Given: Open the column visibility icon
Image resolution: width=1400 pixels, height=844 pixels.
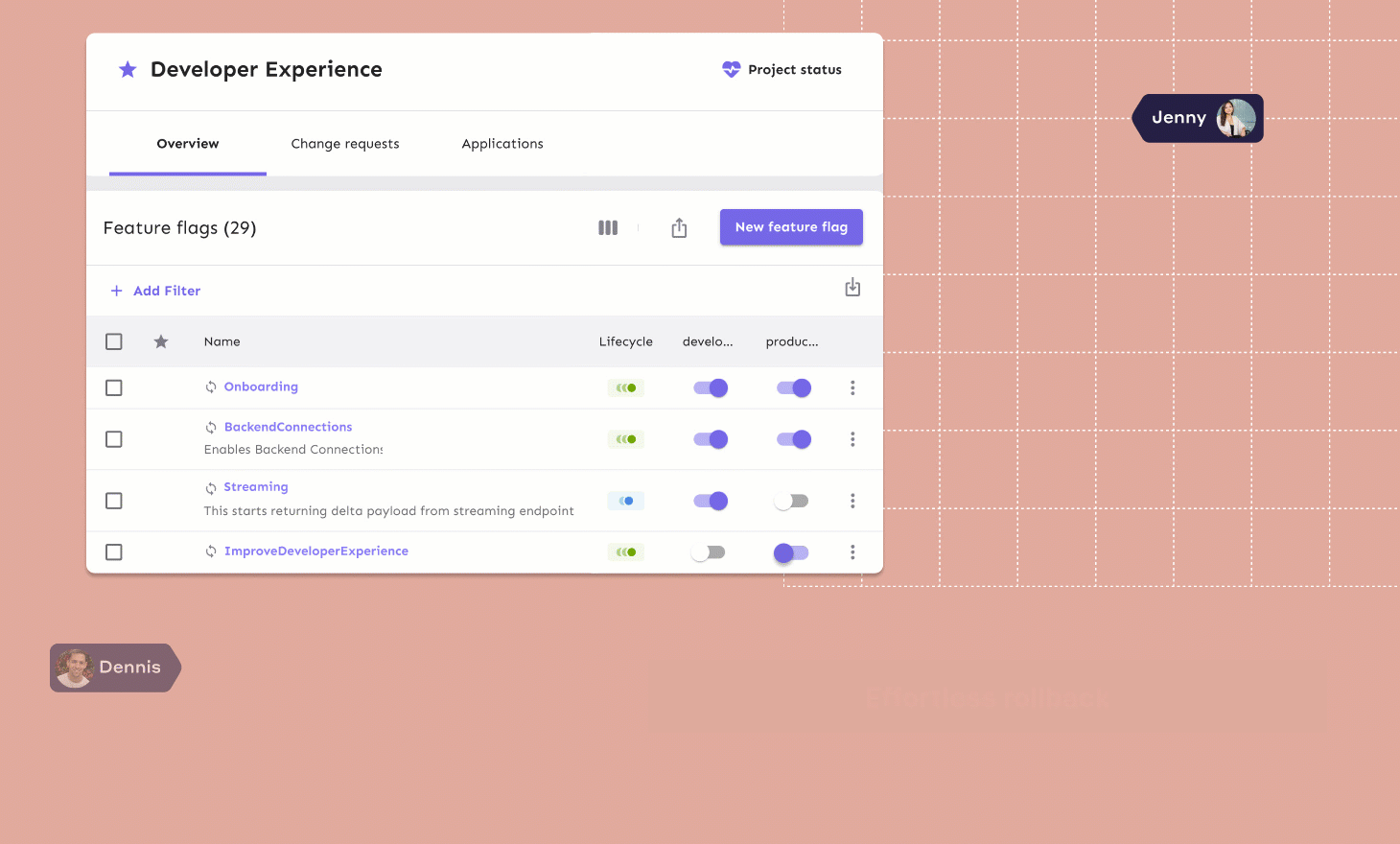Looking at the screenshot, I should [x=608, y=227].
